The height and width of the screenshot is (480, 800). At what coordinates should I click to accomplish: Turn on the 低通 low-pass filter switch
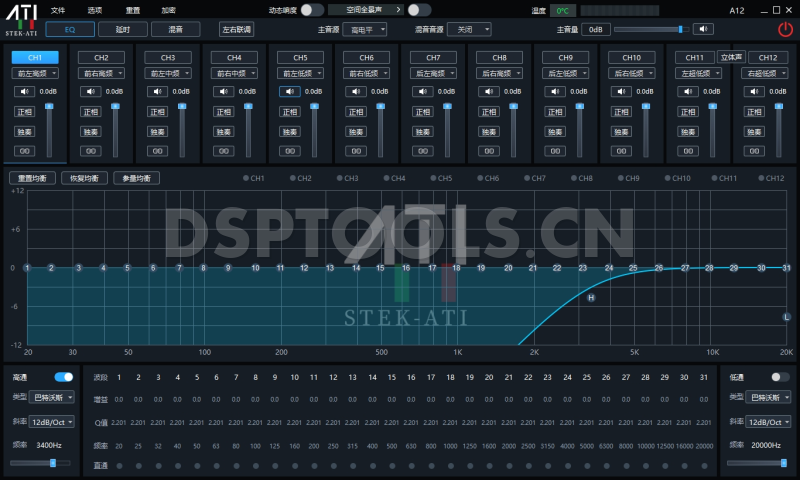tap(780, 377)
